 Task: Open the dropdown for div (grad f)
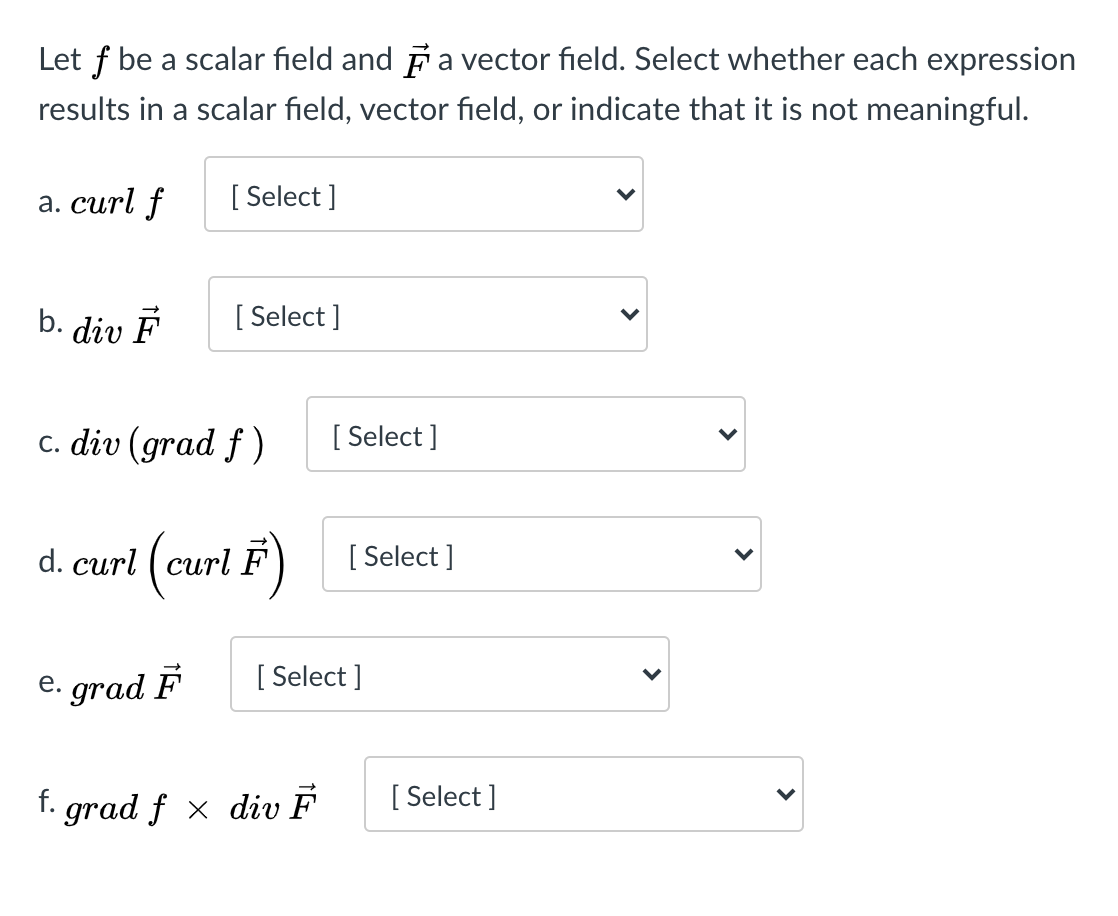tap(526, 434)
